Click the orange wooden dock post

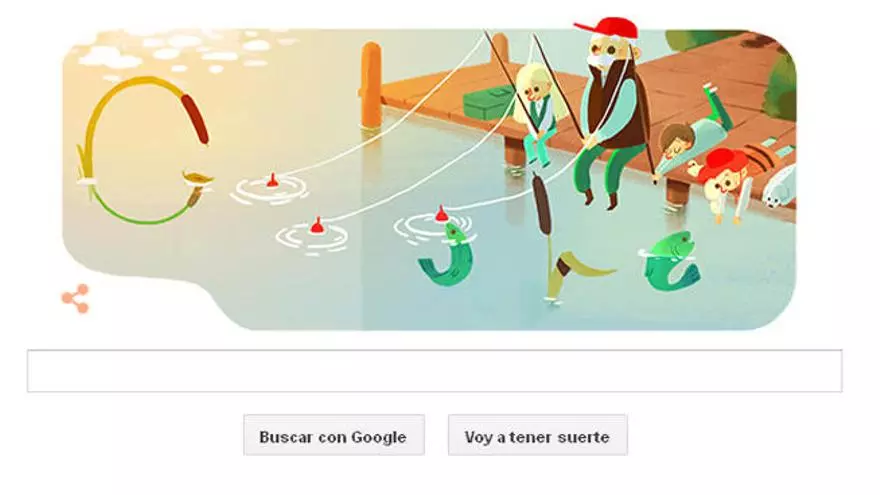[371, 85]
